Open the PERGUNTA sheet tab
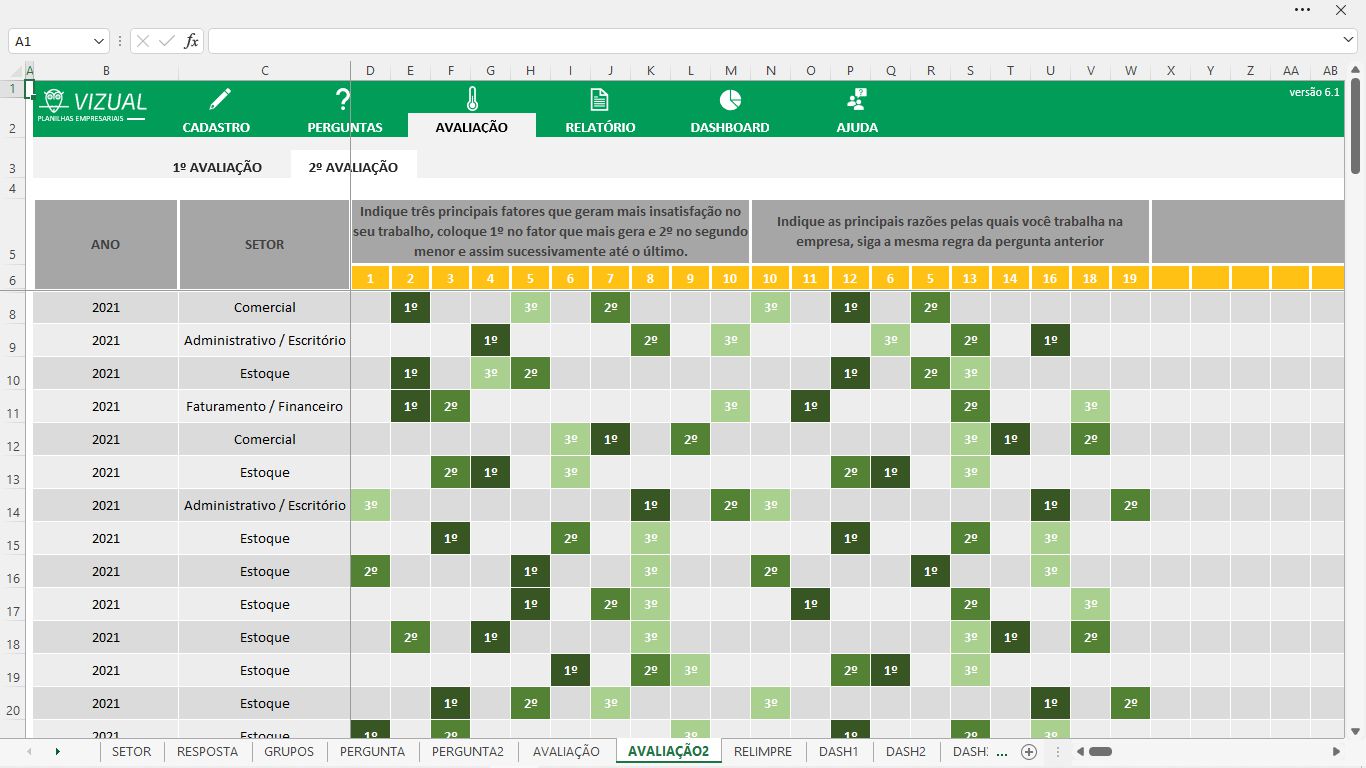The width and height of the screenshot is (1366, 768). [372, 751]
